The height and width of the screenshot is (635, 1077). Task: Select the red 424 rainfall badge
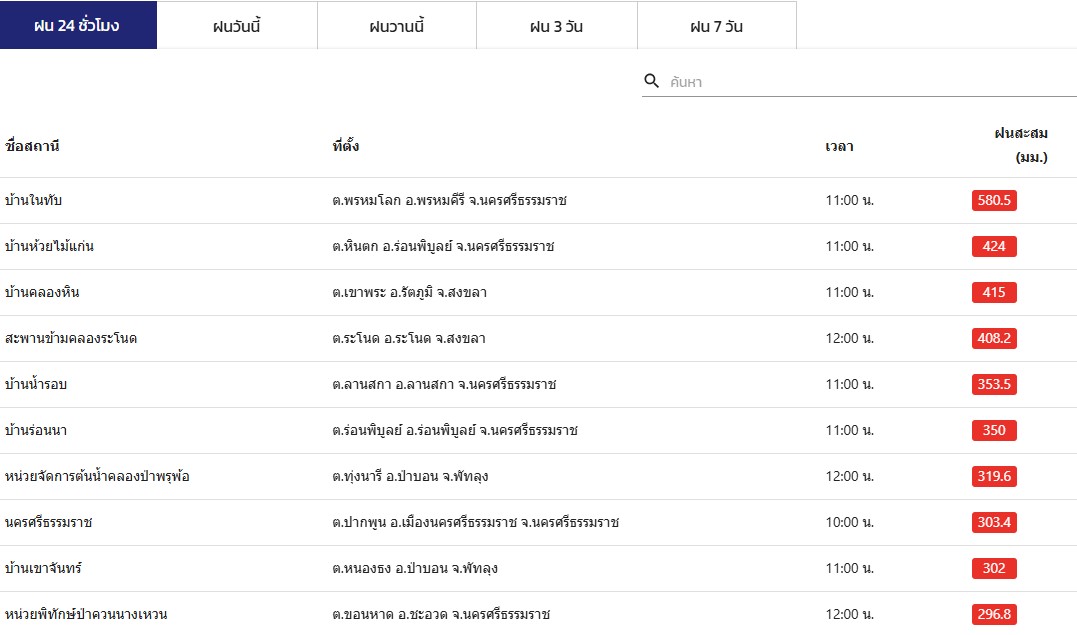994,246
